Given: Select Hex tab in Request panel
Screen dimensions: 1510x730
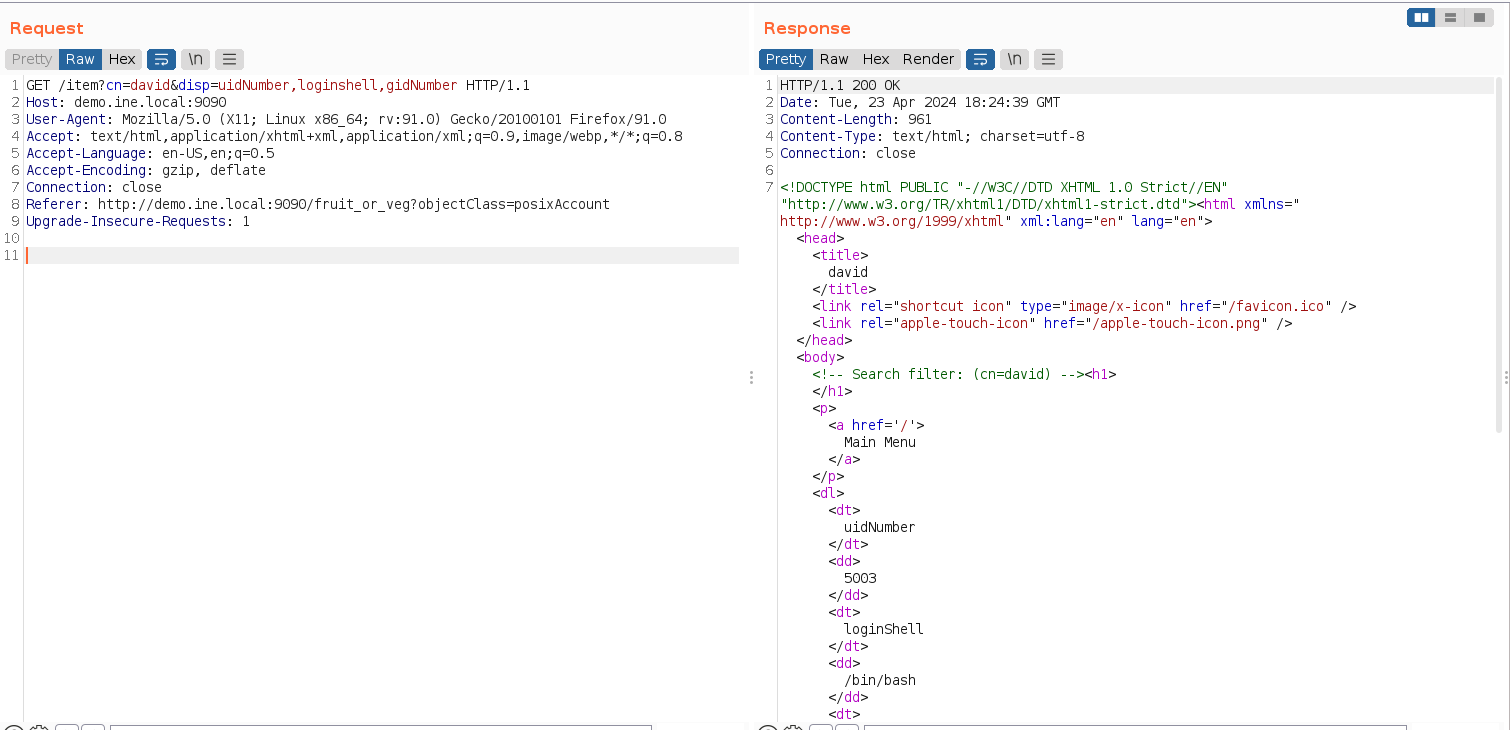Looking at the screenshot, I should pos(122,59).
